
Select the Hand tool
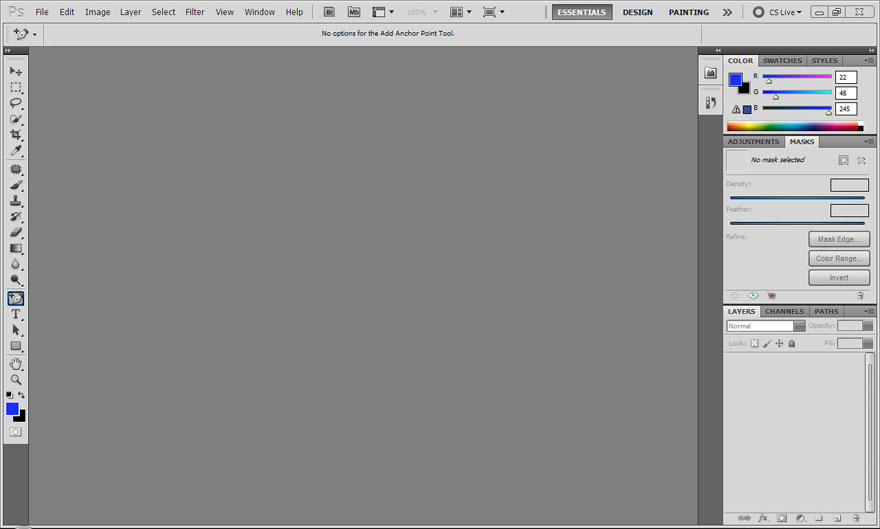[x=16, y=364]
